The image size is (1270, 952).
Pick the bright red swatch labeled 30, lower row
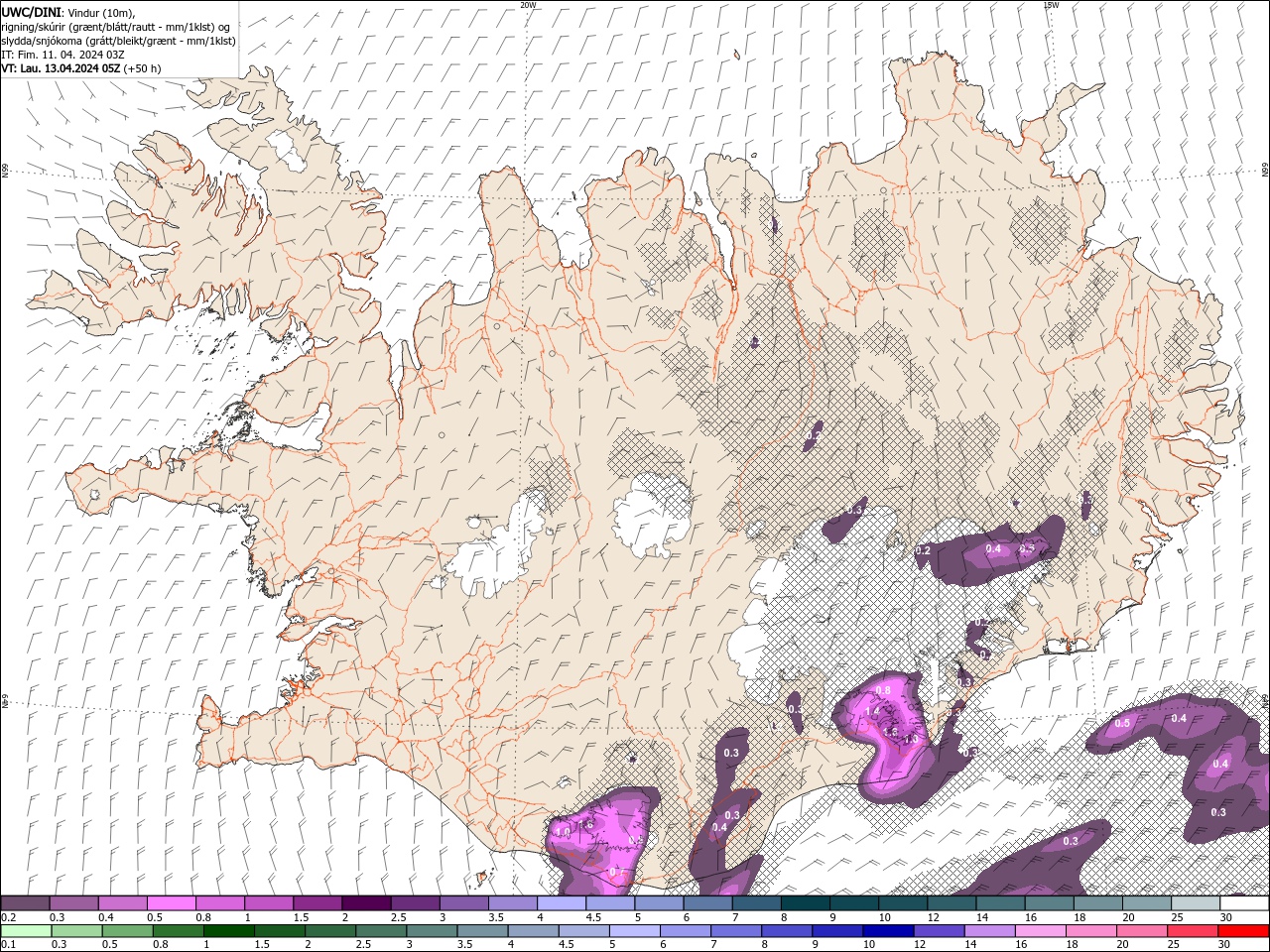coord(1242,931)
